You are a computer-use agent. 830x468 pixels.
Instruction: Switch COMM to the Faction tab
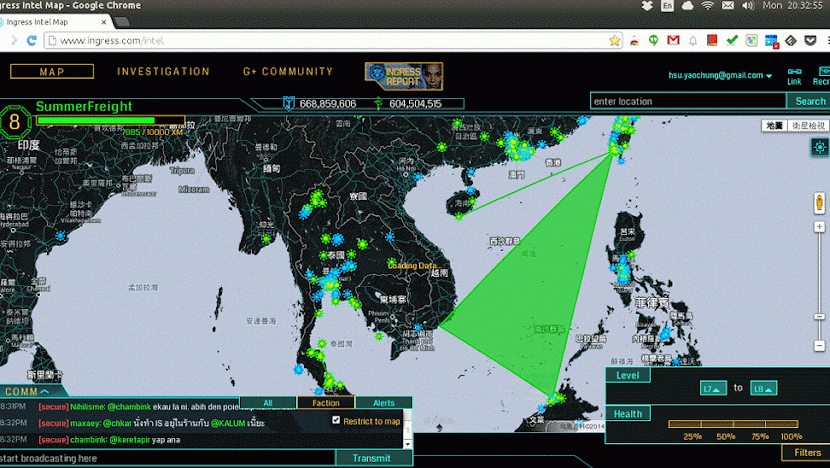(326, 403)
